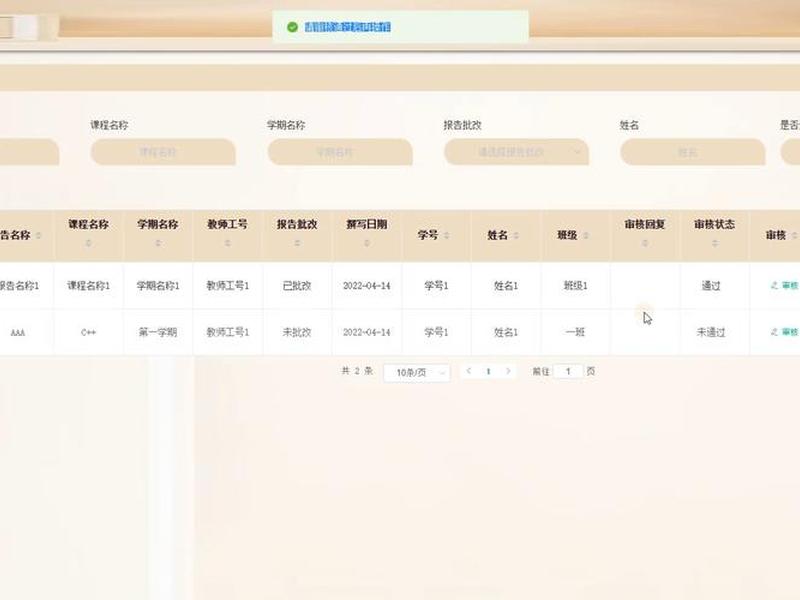Click 教师工号1 in the AAA row
Screen dimensions: 800x600
point(228,332)
